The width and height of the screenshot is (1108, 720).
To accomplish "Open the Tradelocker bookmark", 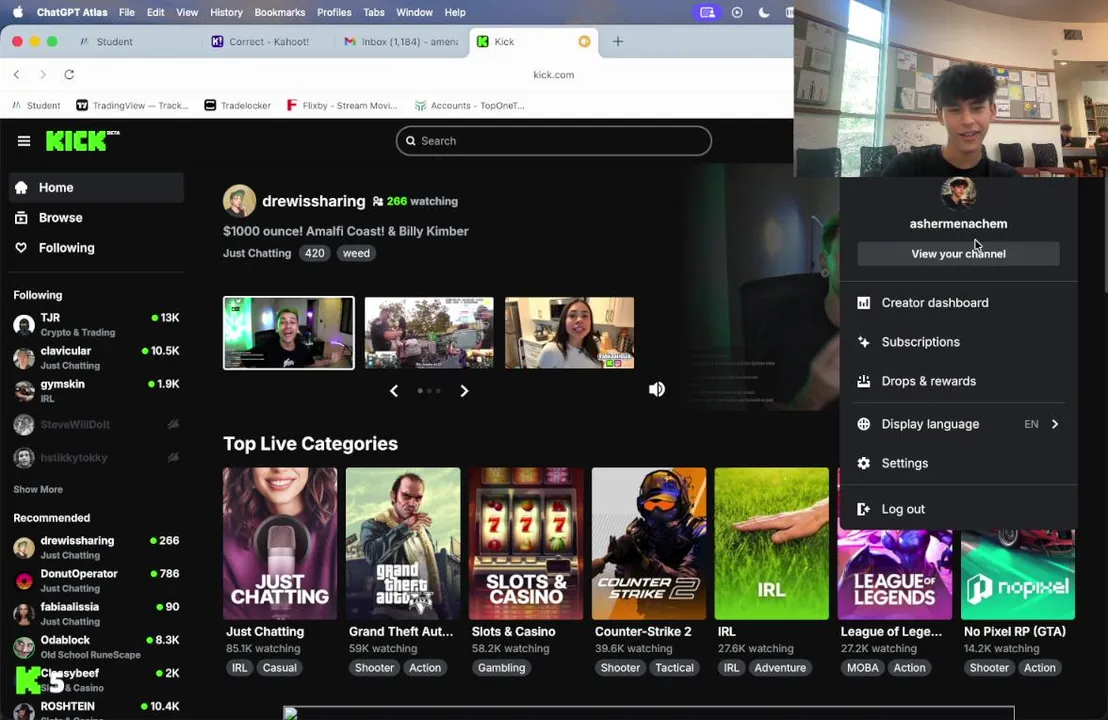I will click(x=237, y=105).
